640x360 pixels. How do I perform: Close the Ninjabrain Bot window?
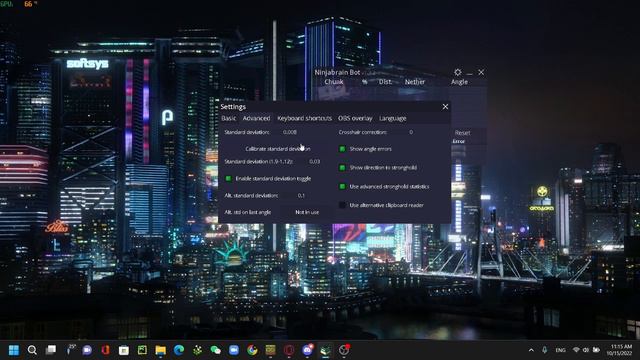click(x=481, y=72)
